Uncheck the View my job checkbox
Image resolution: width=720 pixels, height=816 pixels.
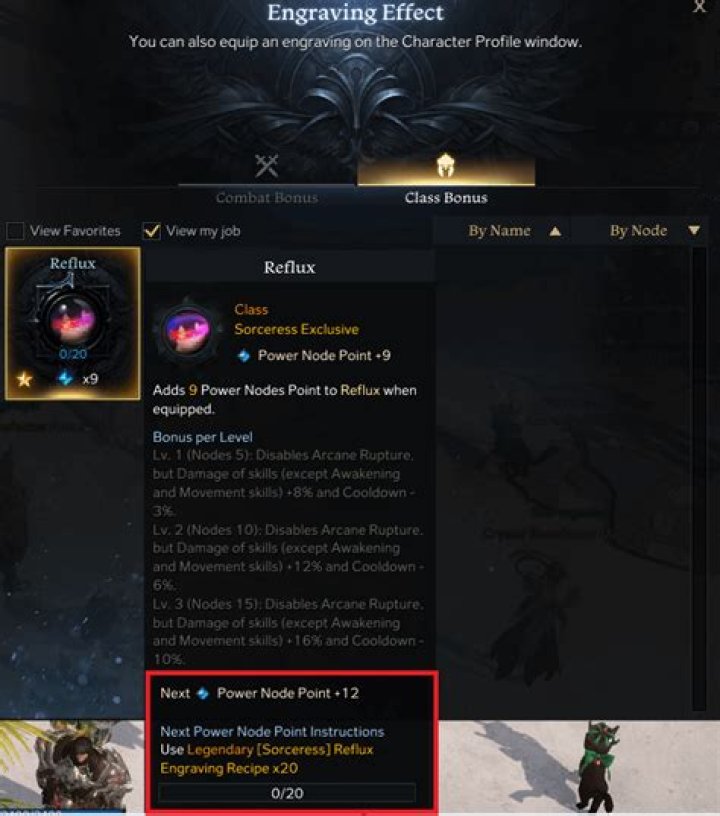pos(152,231)
